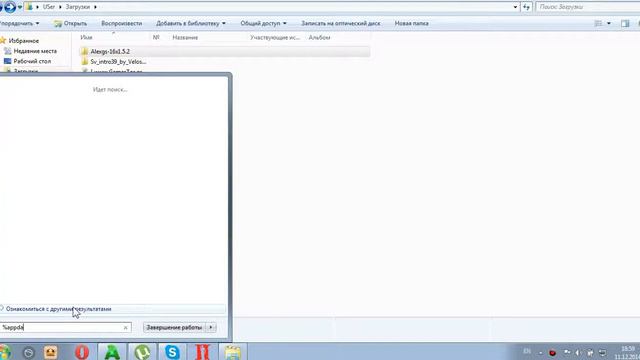Sort by the № column header
Viewport: 640px width, 360px height.
click(x=156, y=37)
